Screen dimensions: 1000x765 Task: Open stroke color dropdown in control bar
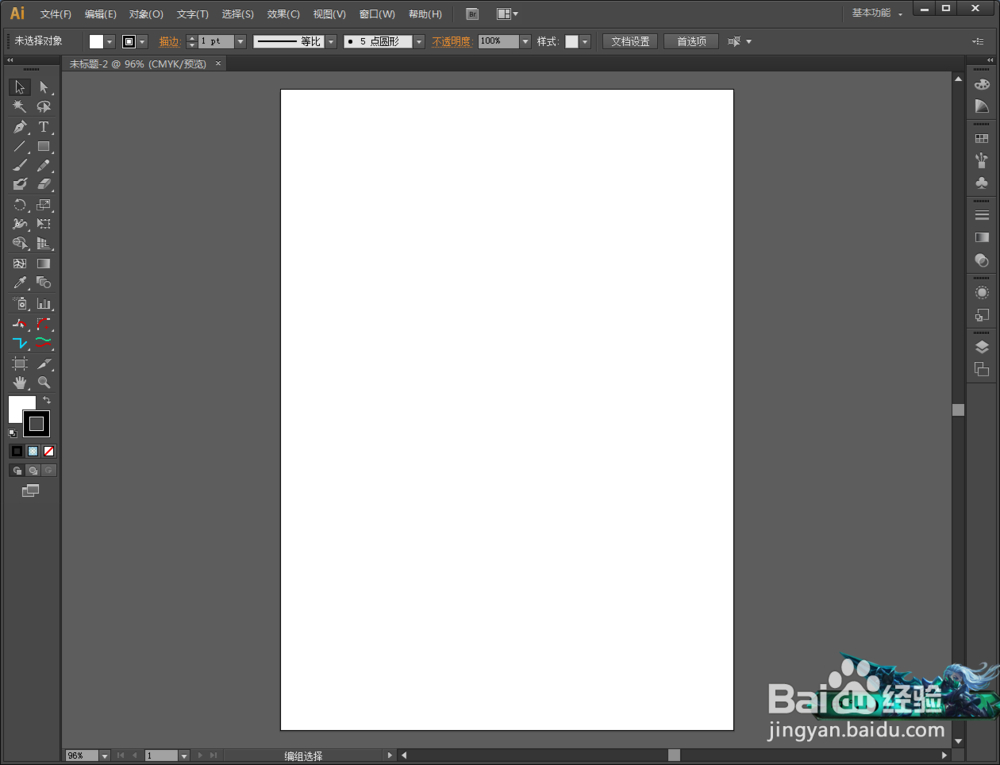coord(142,41)
